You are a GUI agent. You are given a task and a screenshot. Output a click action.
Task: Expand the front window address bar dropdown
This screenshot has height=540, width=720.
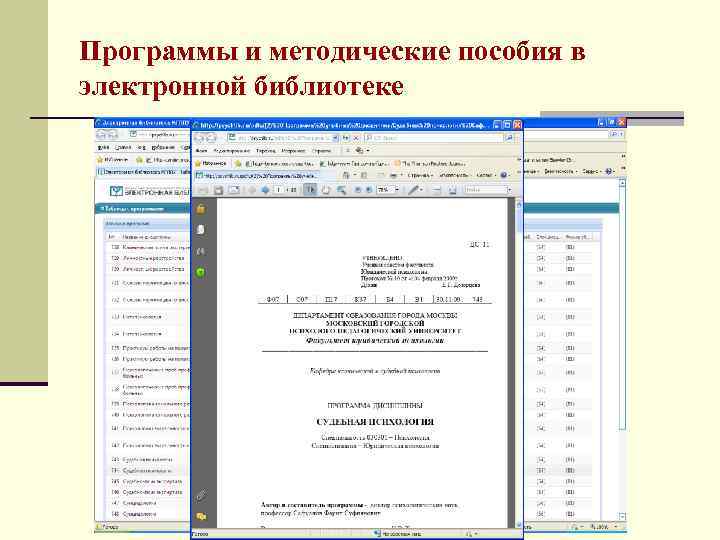(x=335, y=138)
